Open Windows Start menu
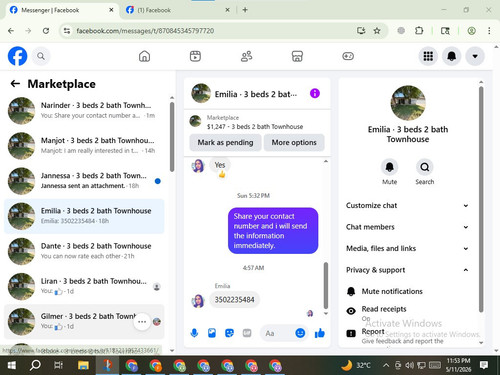The image size is (500, 375). [x=11, y=366]
